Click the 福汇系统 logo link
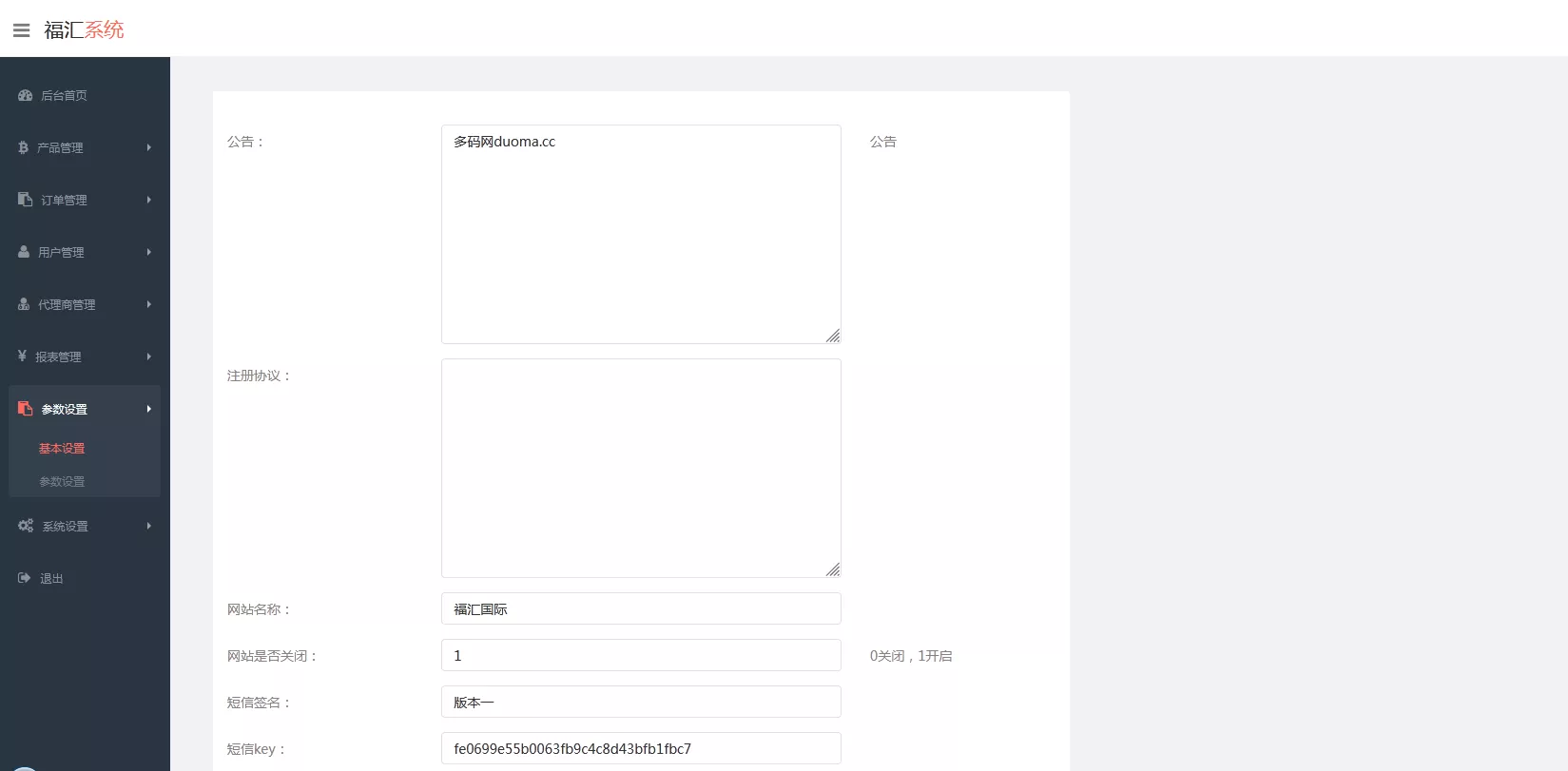Image resolution: width=1568 pixels, height=771 pixels. pyautogui.click(x=84, y=30)
